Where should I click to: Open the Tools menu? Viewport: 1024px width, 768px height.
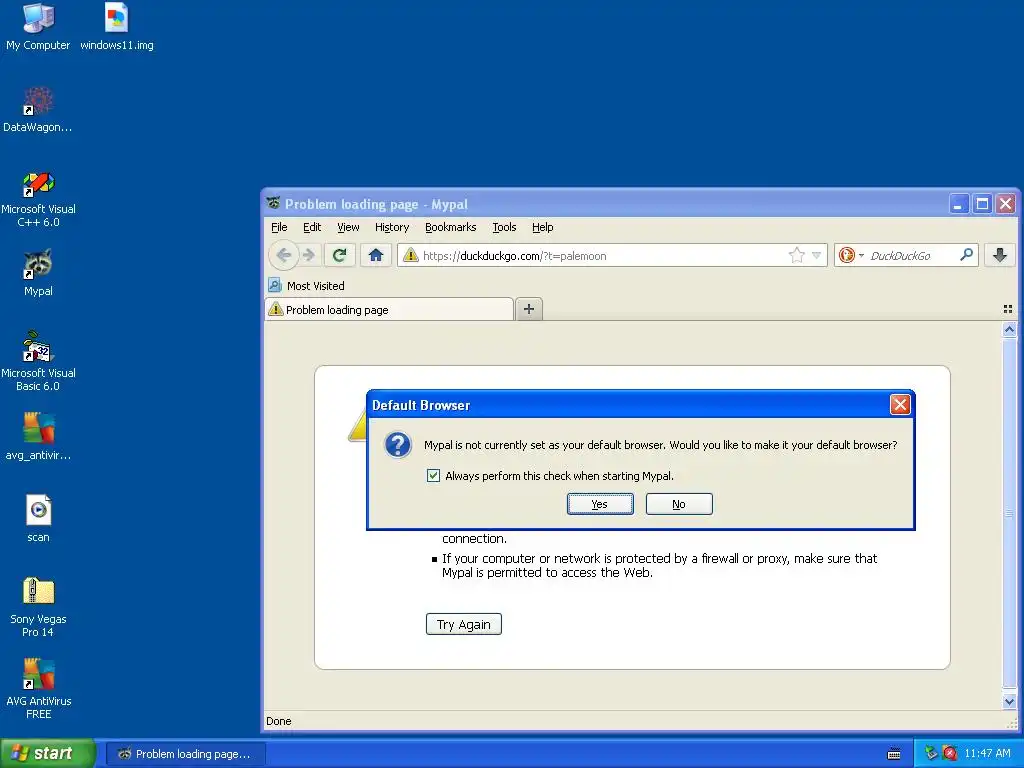click(504, 227)
